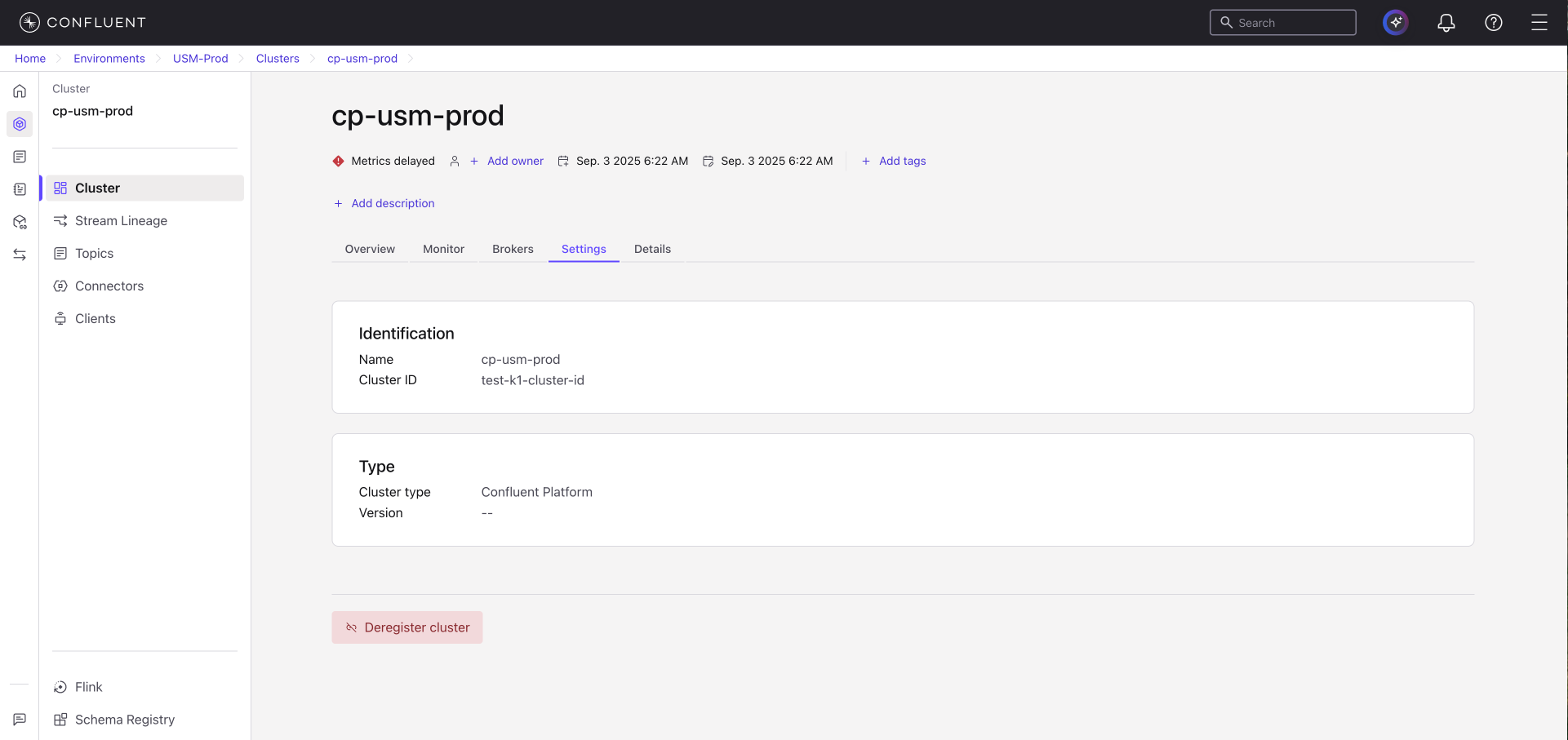Click the second Sep. 3 2025 6:22 AM date
Viewport: 1568px width, 740px height.
tap(777, 162)
